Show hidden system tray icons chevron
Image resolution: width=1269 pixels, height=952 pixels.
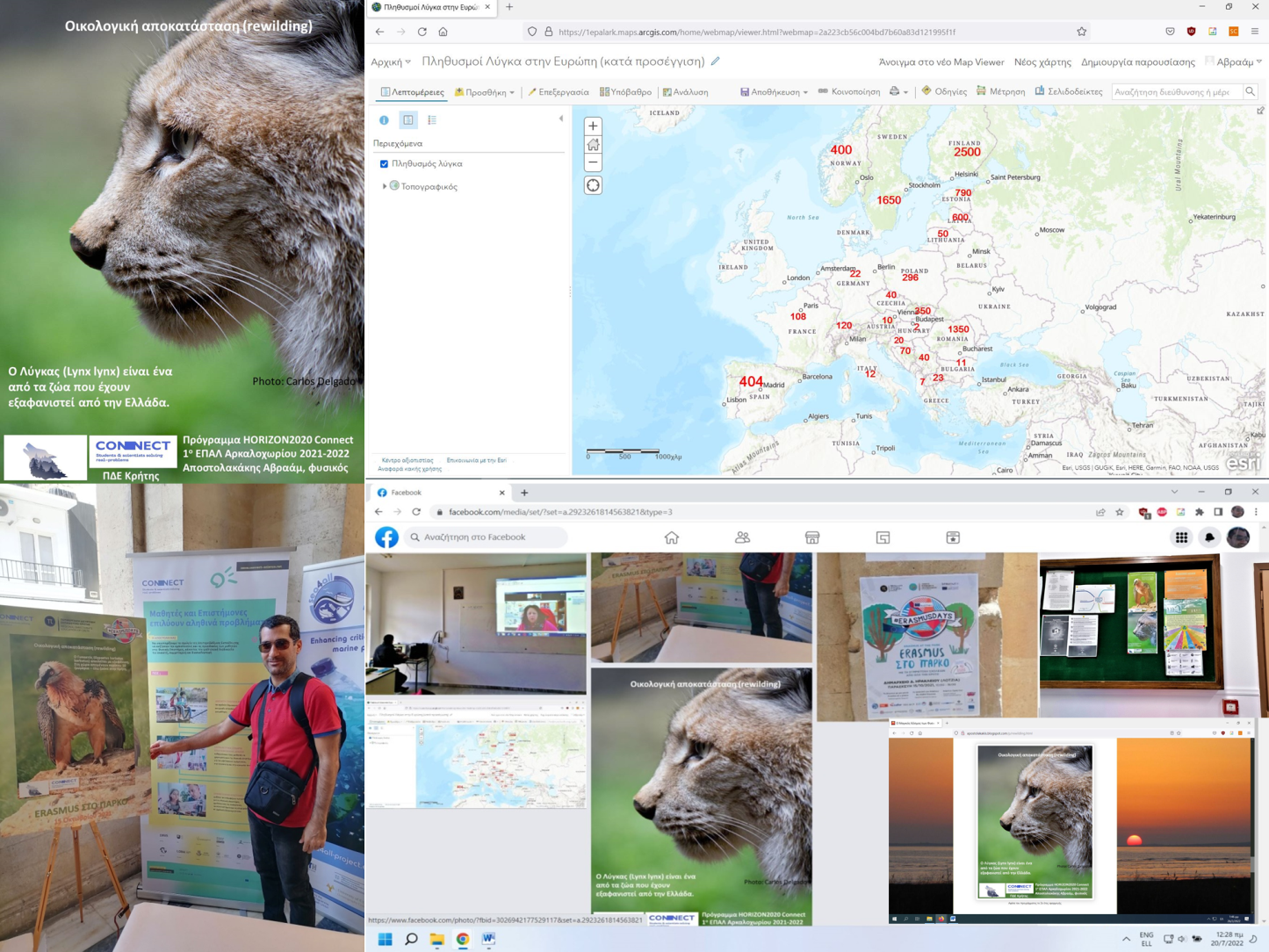1126,939
